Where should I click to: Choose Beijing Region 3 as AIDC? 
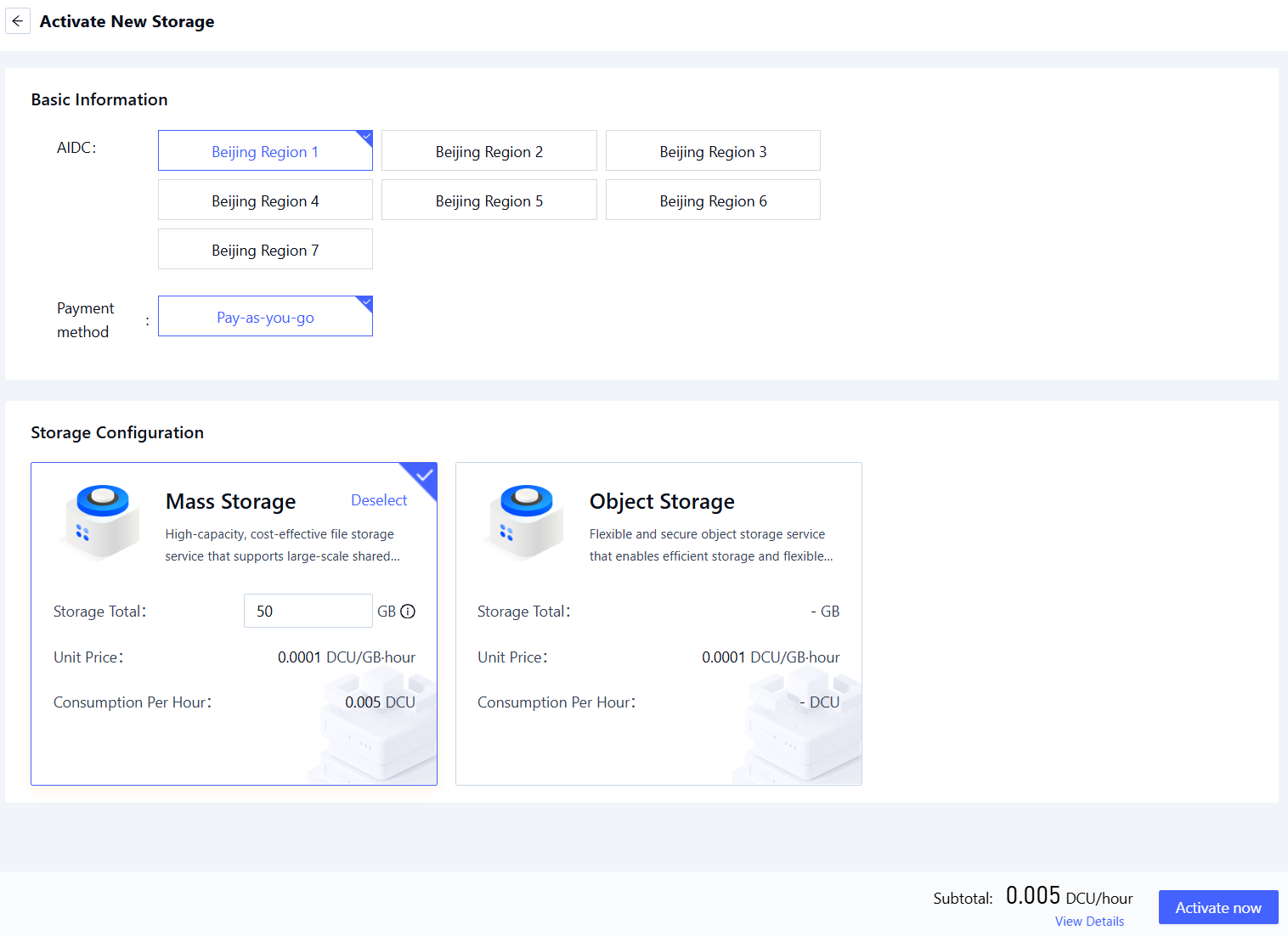pos(713,151)
